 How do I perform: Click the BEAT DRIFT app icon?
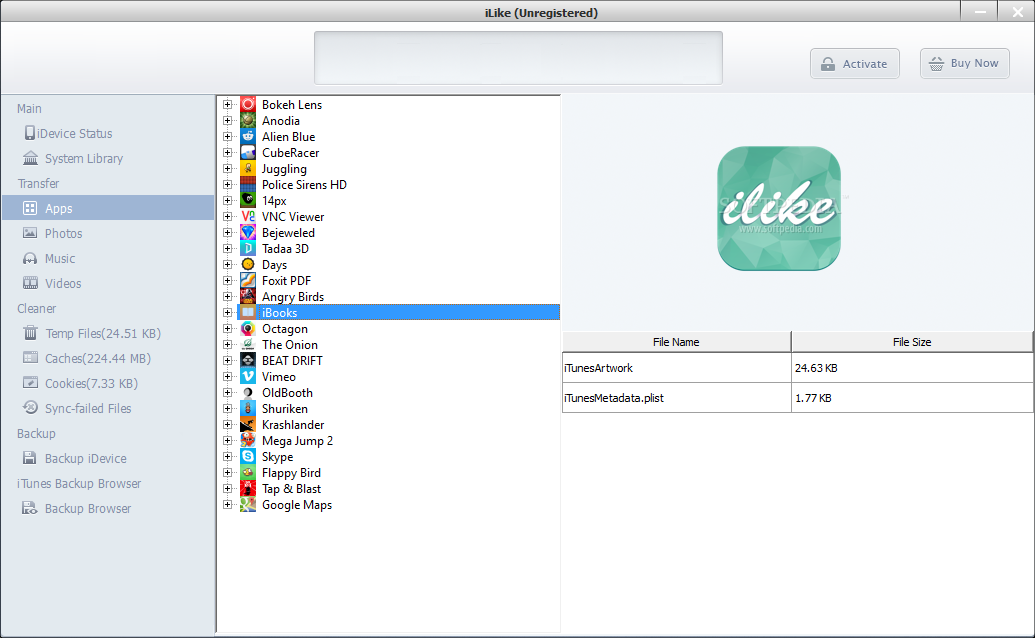point(248,360)
